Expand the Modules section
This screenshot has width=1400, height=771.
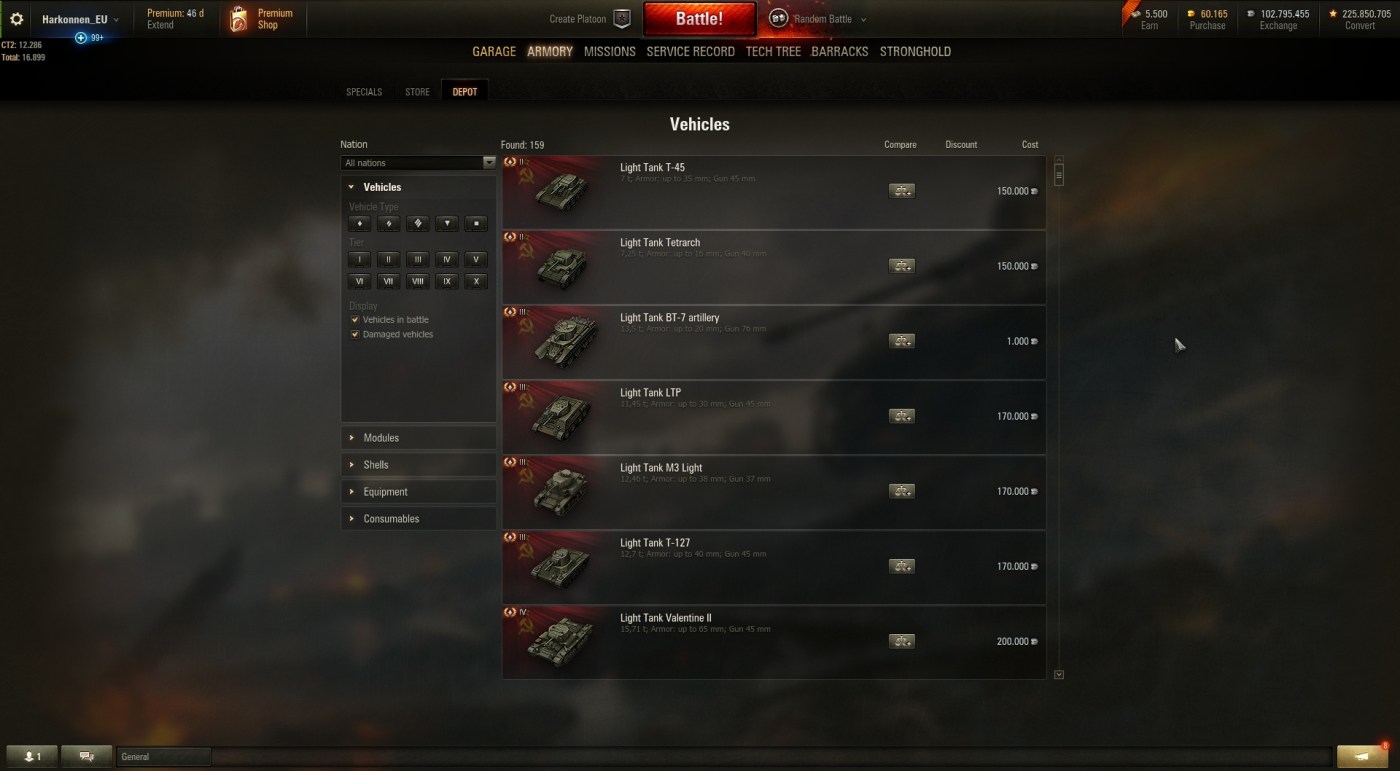pos(418,438)
